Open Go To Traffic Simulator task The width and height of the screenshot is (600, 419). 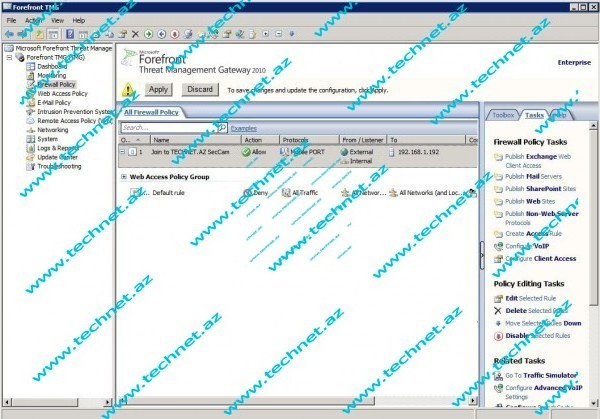(x=539, y=375)
